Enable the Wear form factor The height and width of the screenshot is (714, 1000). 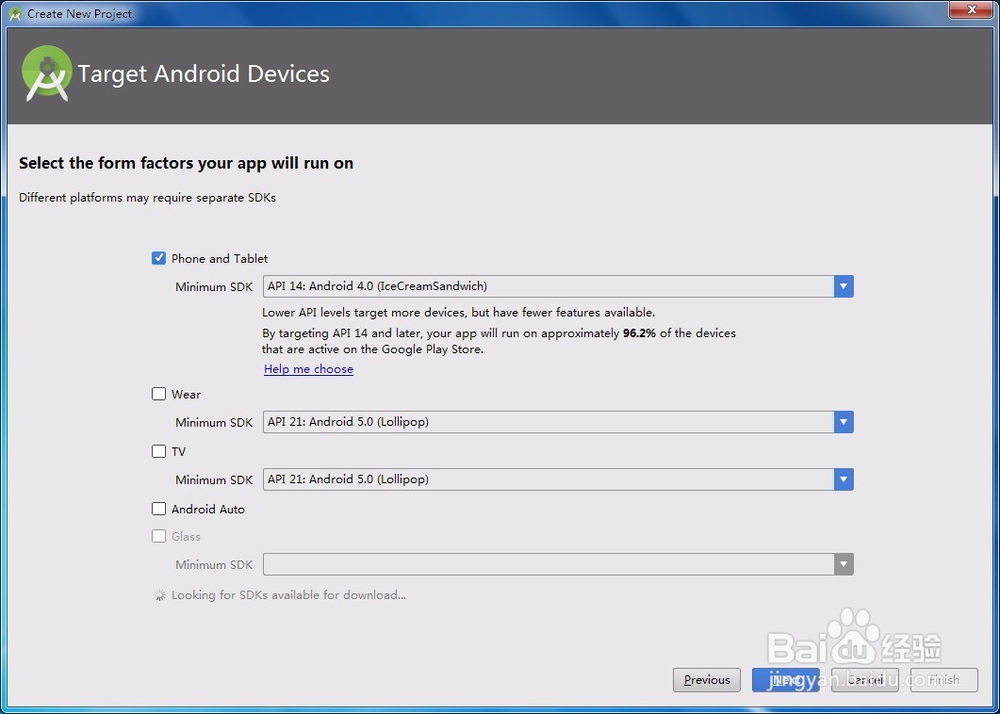(x=158, y=393)
